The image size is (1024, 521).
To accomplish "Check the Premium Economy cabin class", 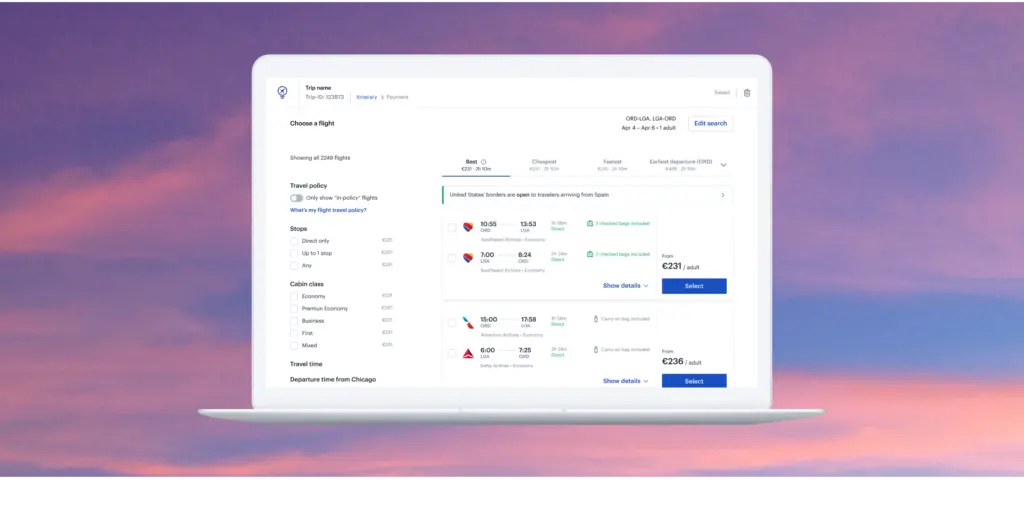I will (294, 309).
